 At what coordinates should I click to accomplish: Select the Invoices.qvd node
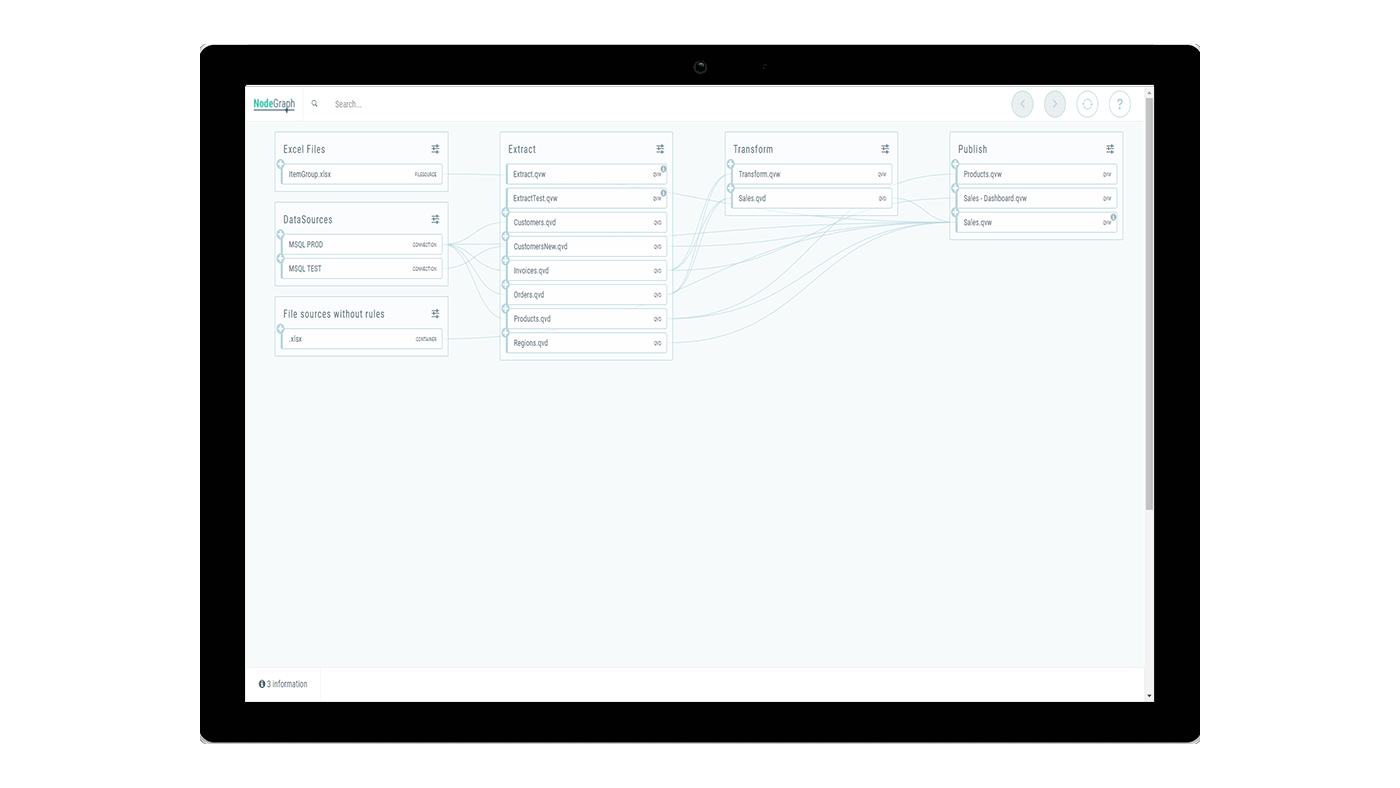(x=586, y=270)
